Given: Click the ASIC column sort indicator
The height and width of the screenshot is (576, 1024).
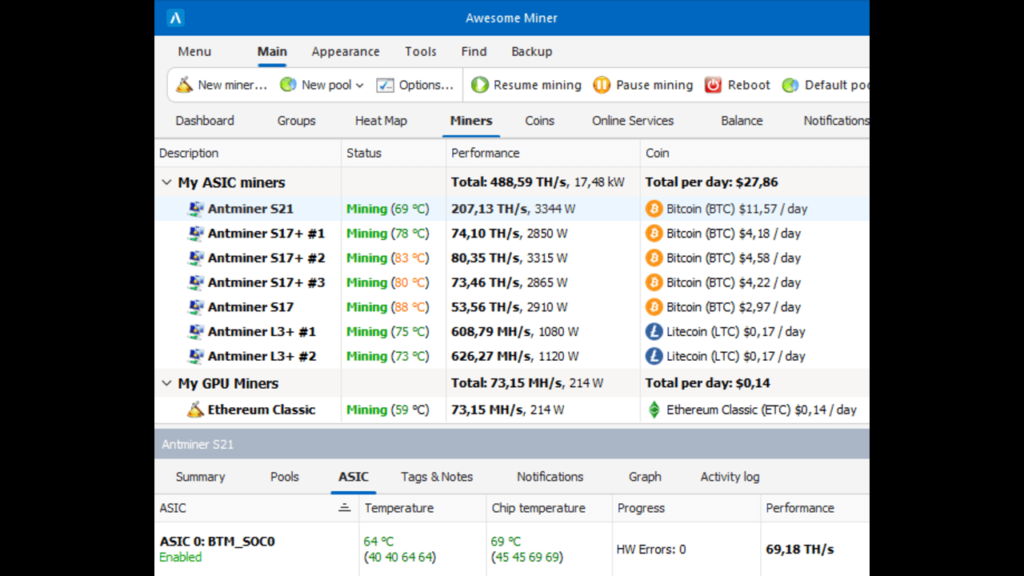Looking at the screenshot, I should (344, 507).
